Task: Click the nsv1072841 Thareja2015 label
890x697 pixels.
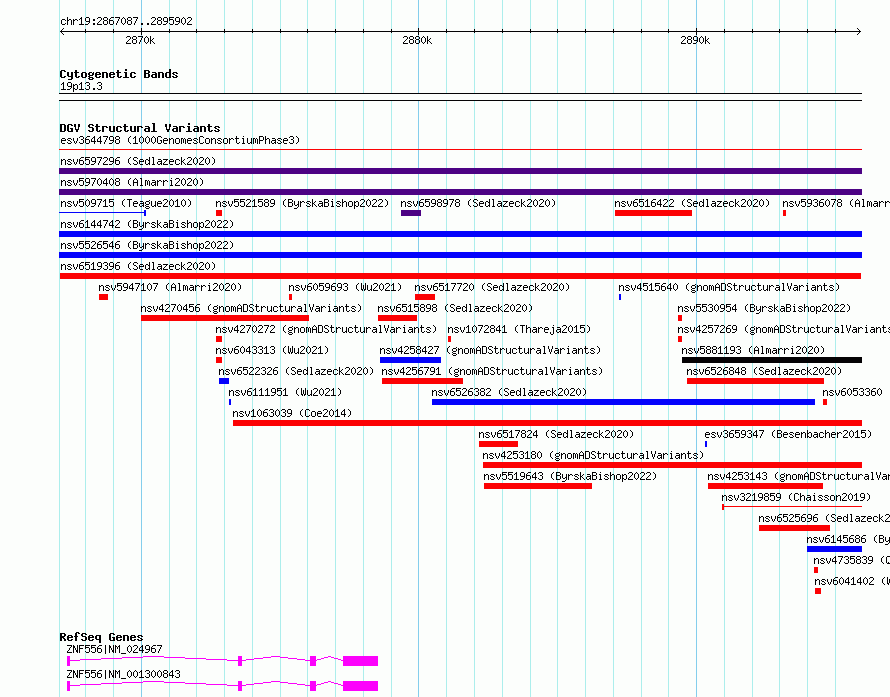Action: point(519,329)
